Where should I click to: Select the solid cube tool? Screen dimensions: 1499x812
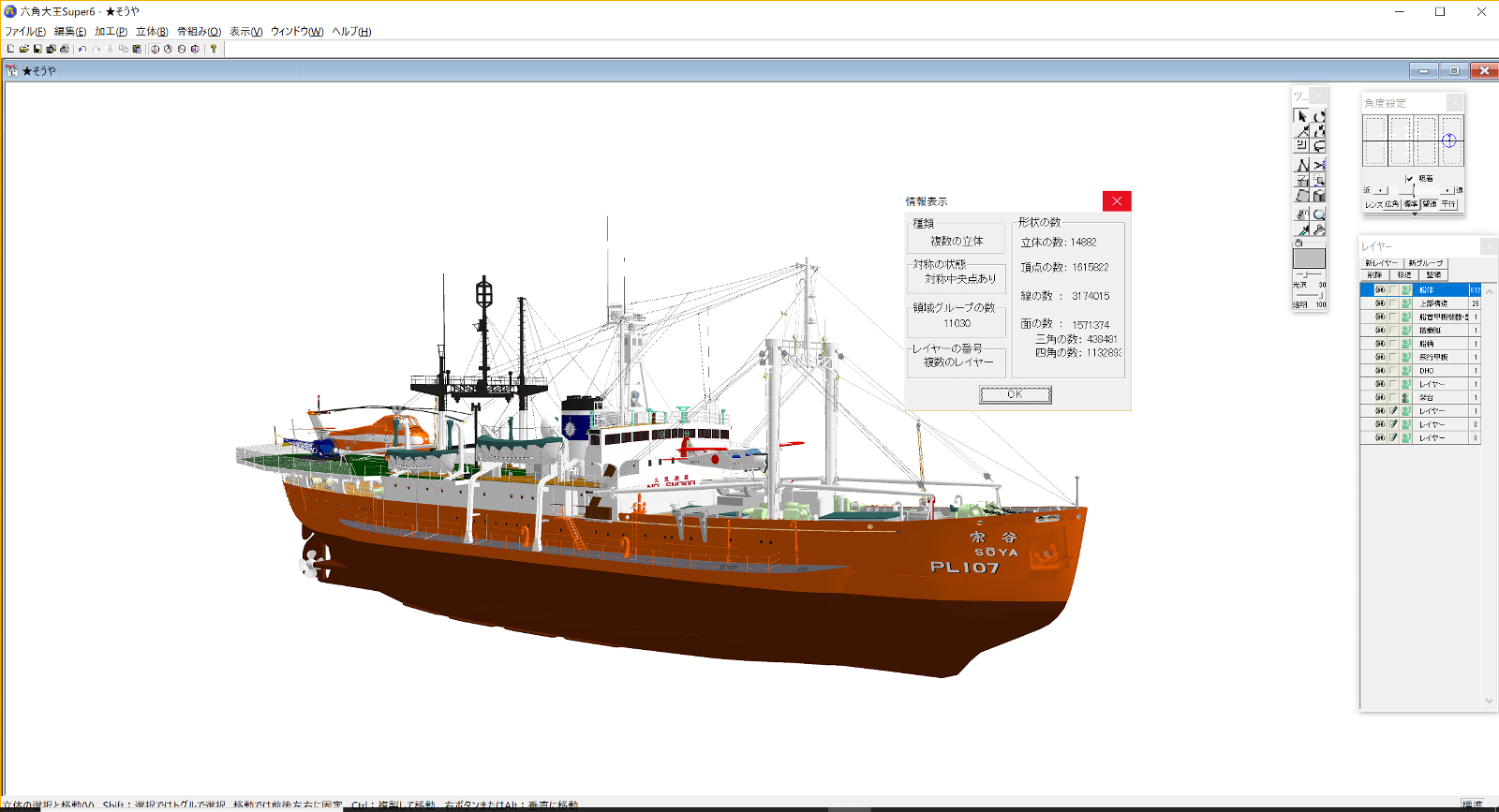tap(1318, 195)
